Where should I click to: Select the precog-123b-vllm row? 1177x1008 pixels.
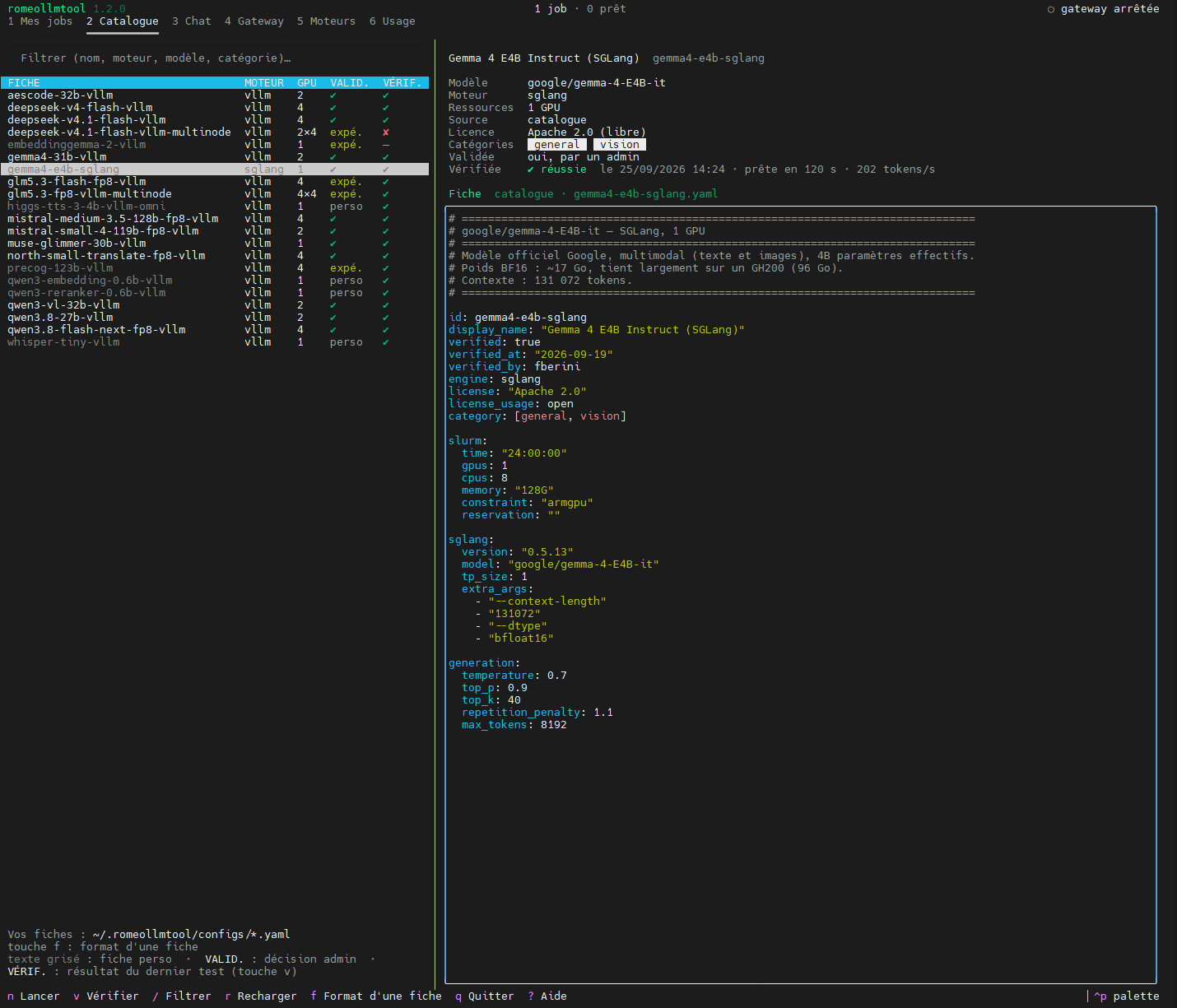pyautogui.click(x=215, y=268)
